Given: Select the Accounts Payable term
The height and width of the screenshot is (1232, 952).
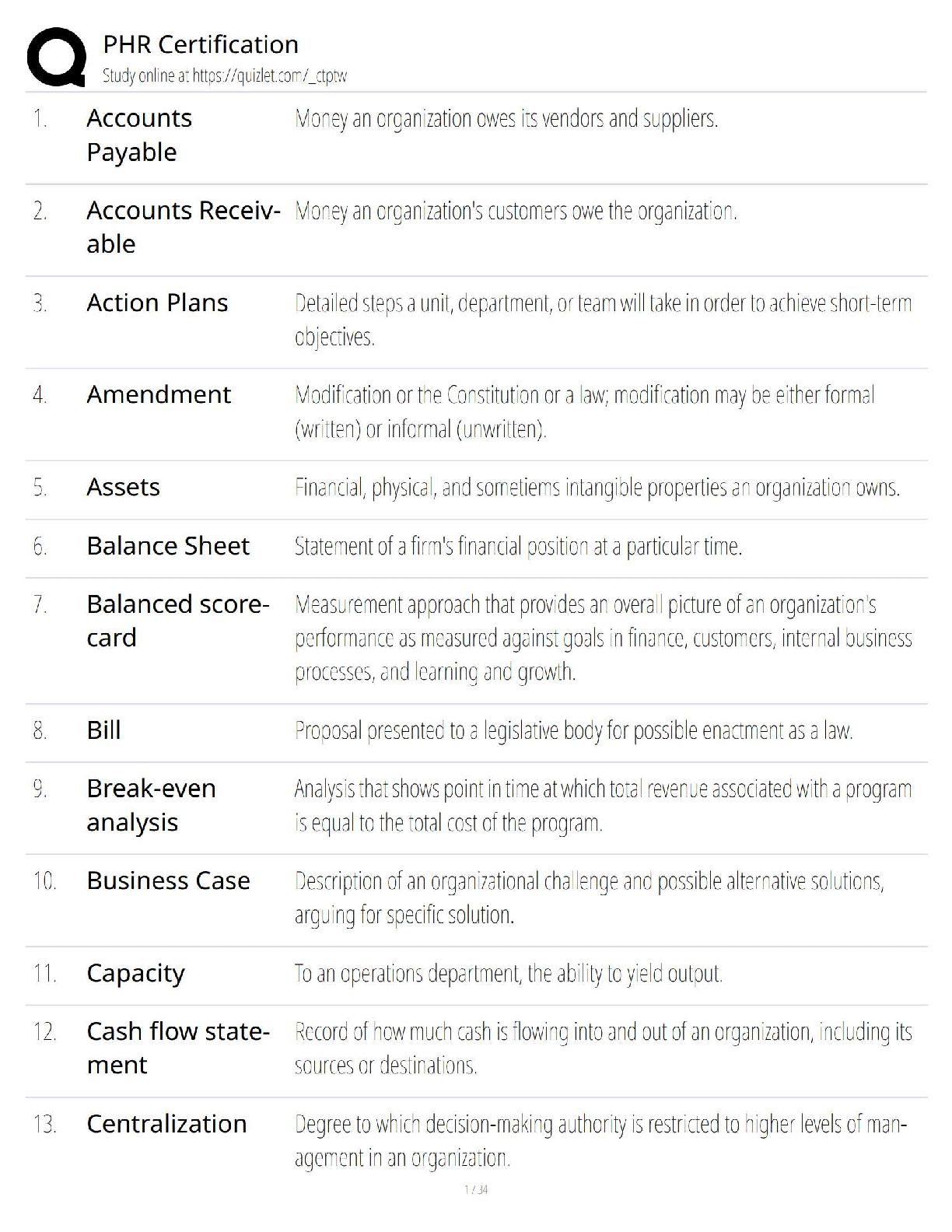Looking at the screenshot, I should click(x=139, y=135).
